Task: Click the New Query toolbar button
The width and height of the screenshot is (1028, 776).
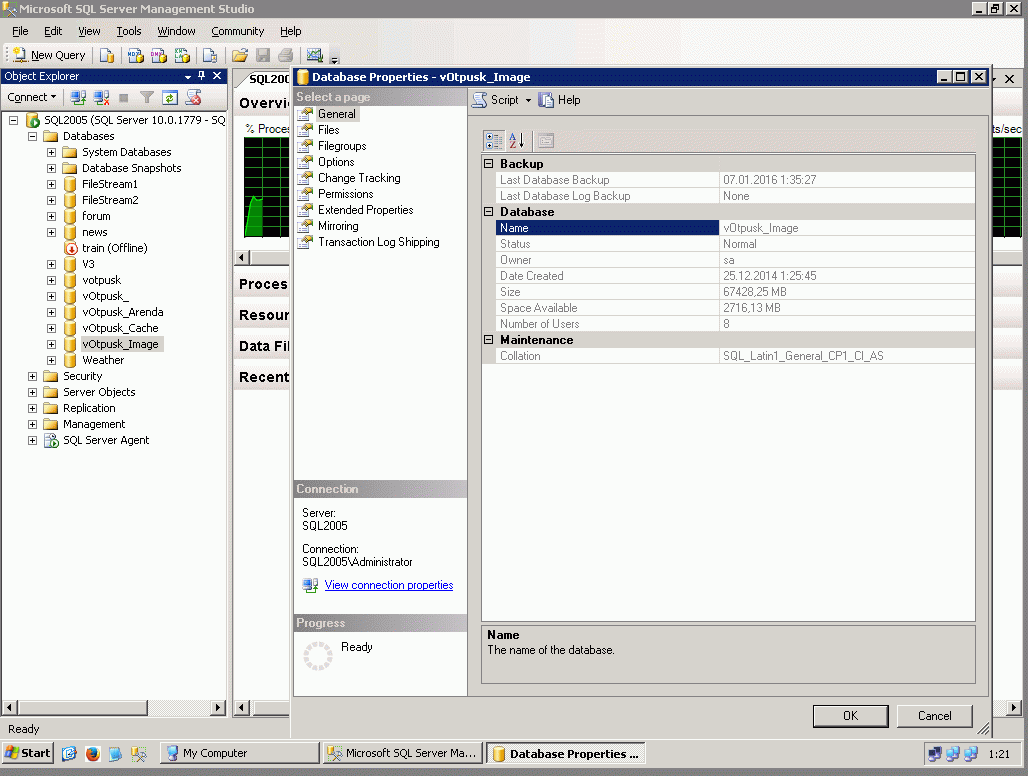Action: pyautogui.click(x=50, y=56)
